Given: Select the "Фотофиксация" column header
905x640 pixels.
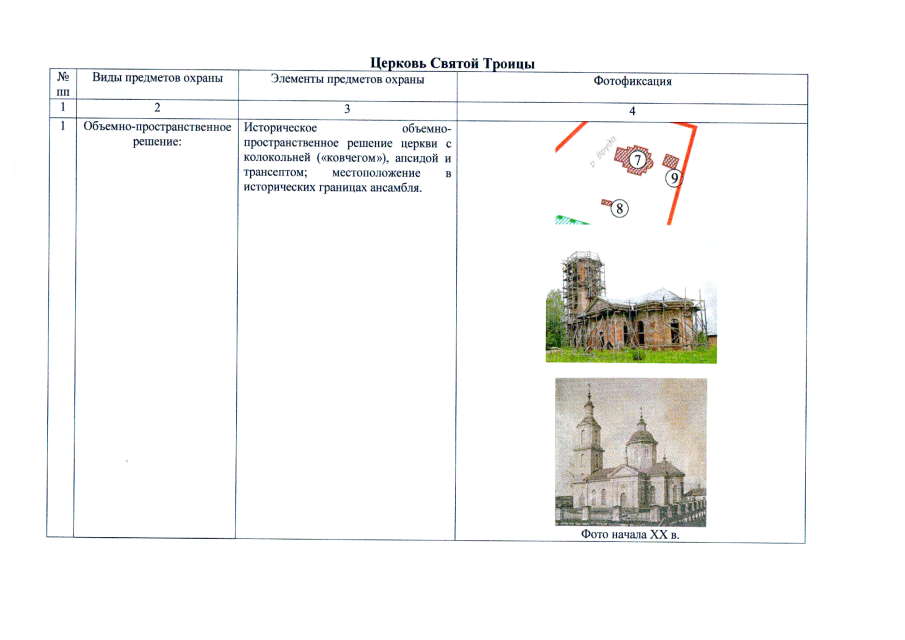Looking at the screenshot, I should click(x=631, y=81).
